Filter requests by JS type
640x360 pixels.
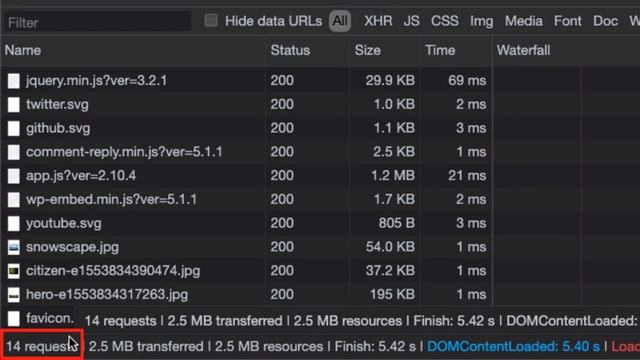[x=411, y=21]
